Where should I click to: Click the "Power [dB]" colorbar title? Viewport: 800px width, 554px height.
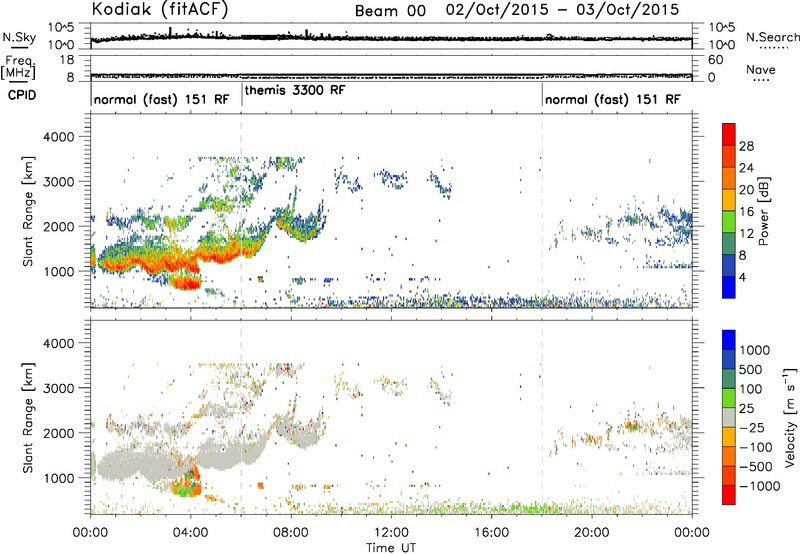(x=764, y=211)
